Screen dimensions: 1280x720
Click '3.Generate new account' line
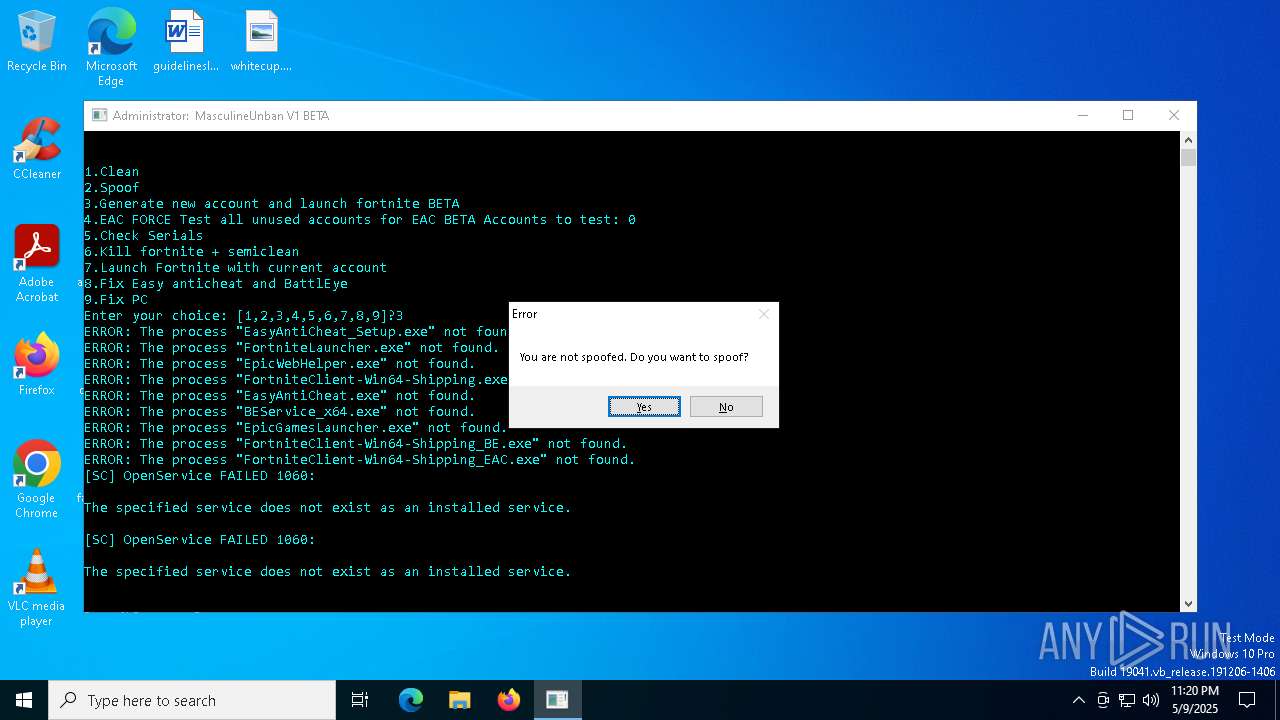tap(272, 203)
